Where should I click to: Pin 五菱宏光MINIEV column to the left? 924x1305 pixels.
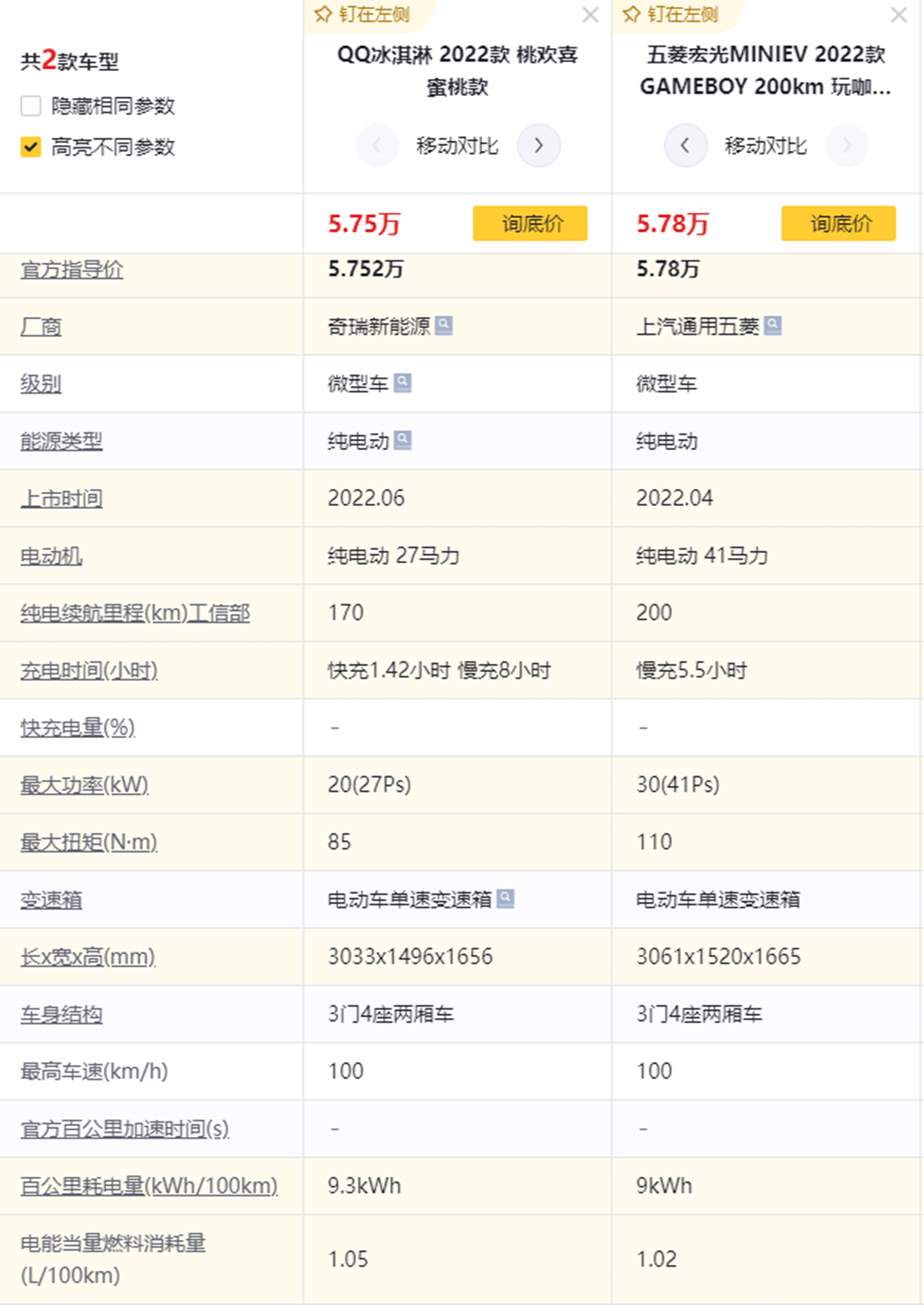point(671,14)
